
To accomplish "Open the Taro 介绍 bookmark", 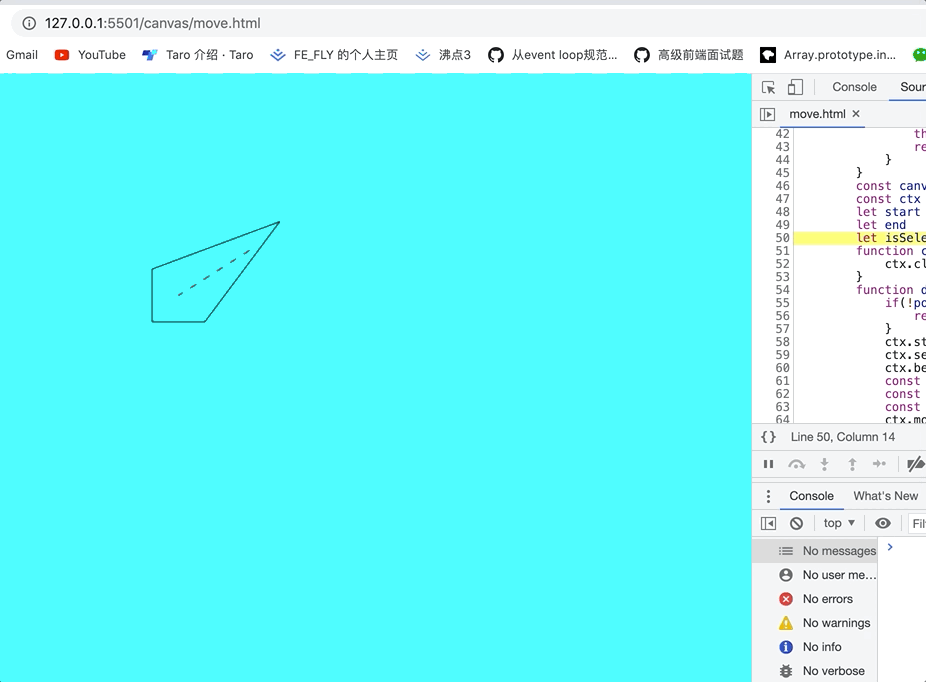I will [x=198, y=55].
